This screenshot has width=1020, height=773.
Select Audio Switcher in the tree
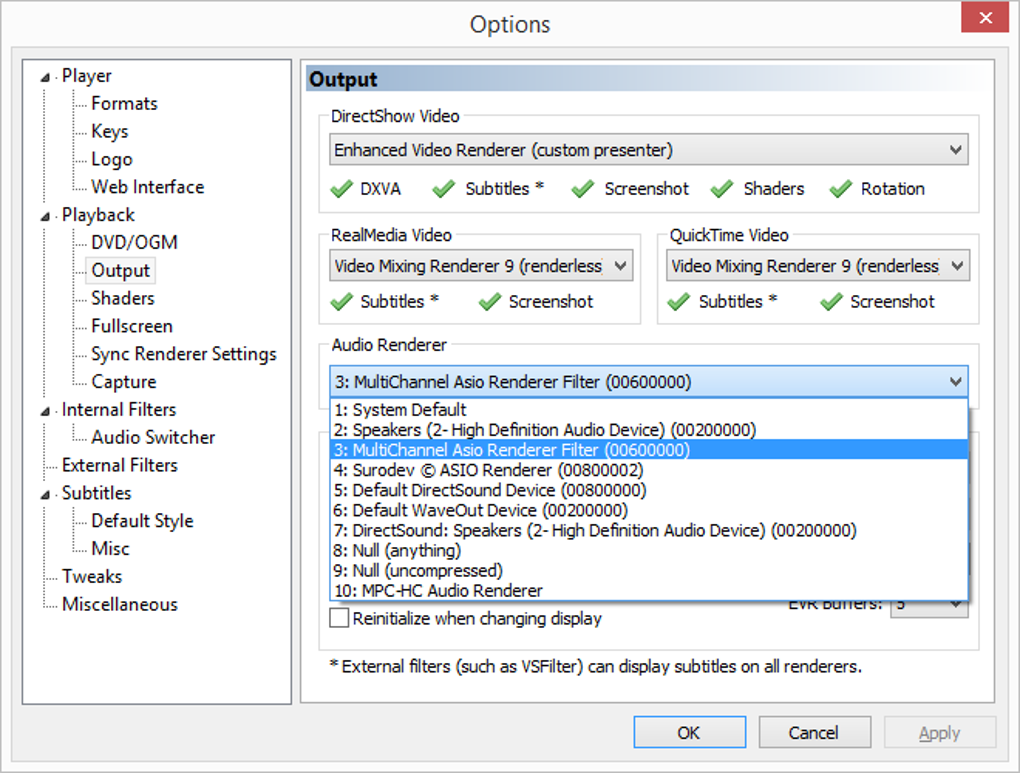coord(153,437)
